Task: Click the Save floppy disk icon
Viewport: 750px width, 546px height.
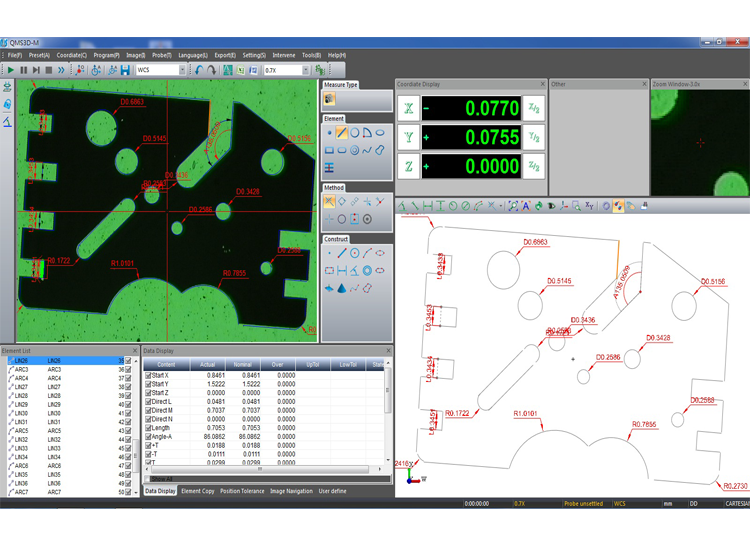Action: pos(125,70)
